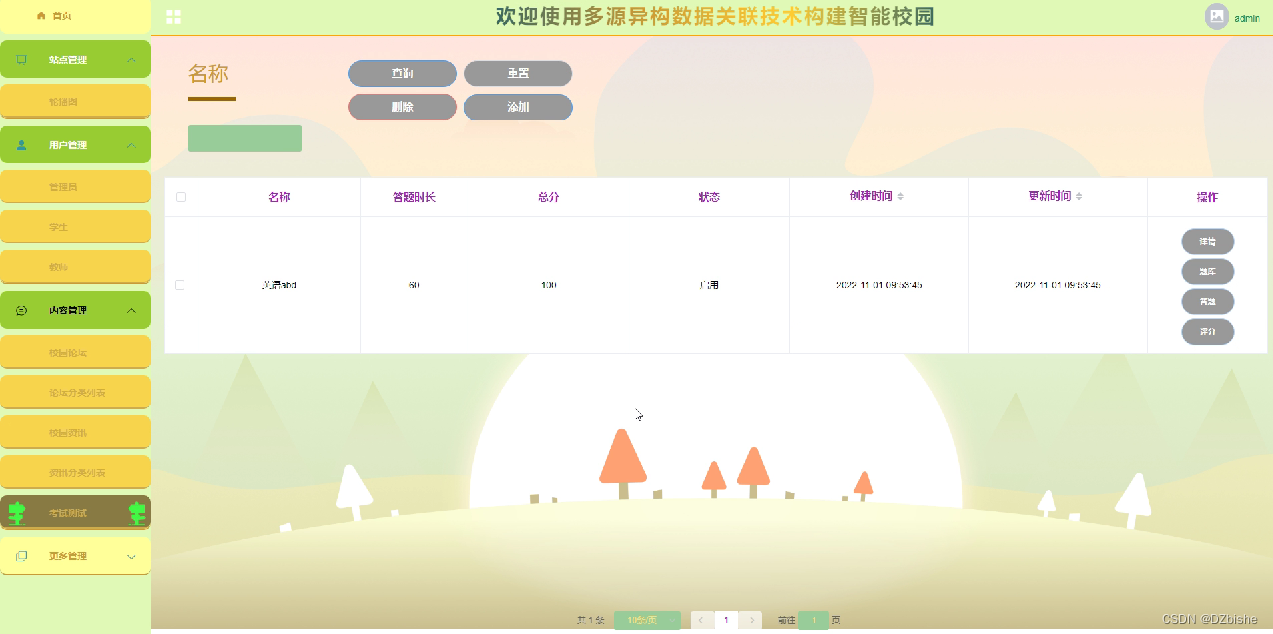Click the previous-page arrow in pagination
This screenshot has height=634, width=1273.
coord(701,620)
